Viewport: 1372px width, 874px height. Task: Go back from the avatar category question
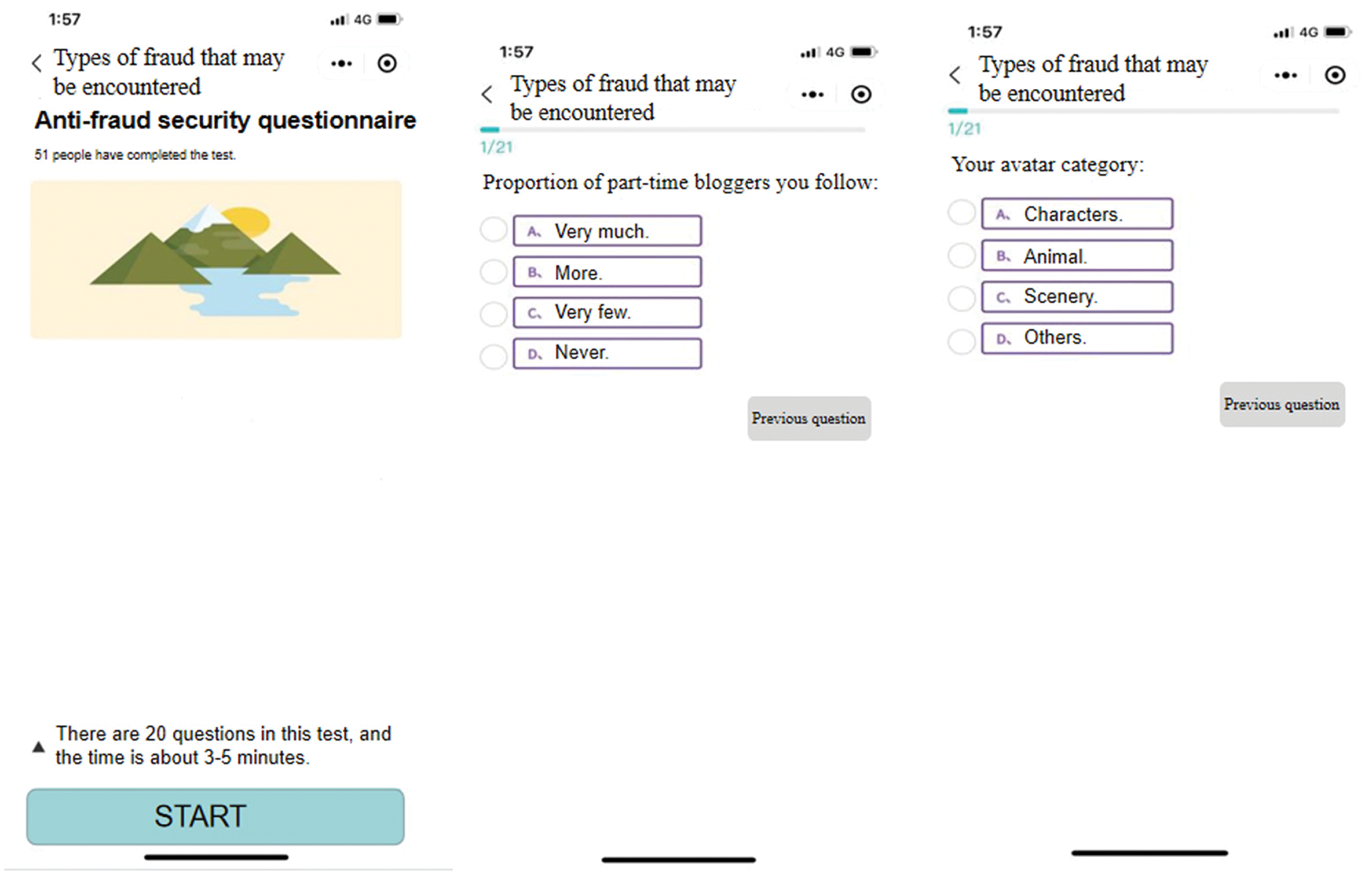[955, 75]
